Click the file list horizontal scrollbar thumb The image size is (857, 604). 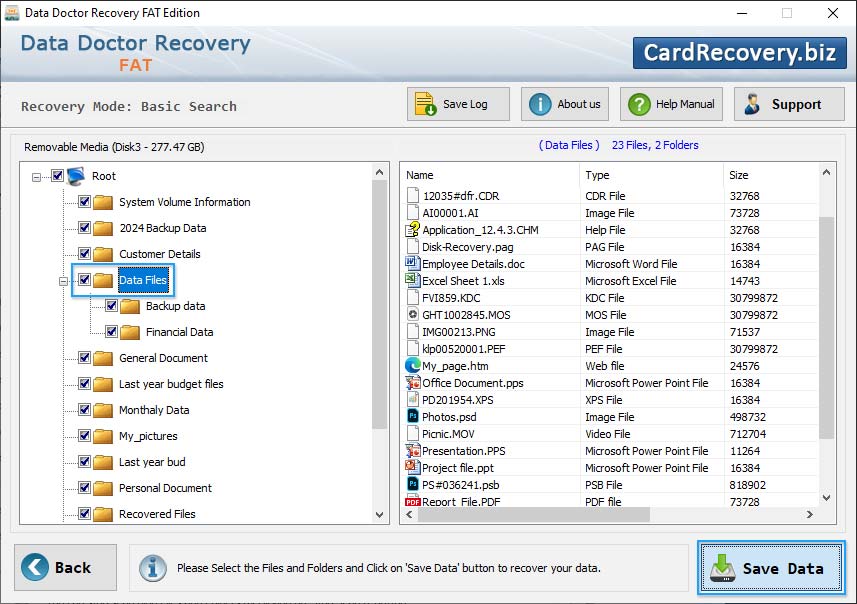pos(534,514)
